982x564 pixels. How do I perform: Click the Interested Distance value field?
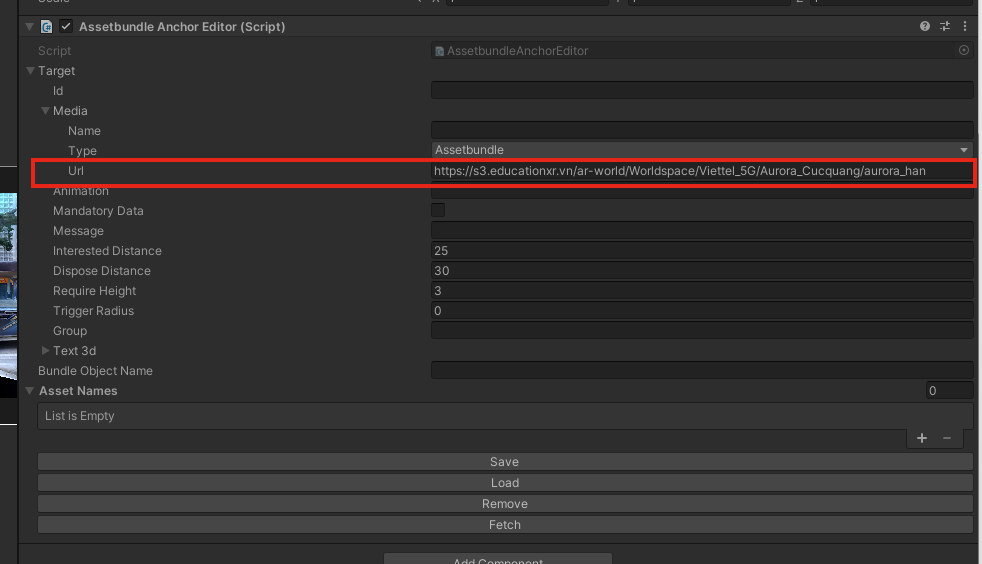click(x=702, y=251)
